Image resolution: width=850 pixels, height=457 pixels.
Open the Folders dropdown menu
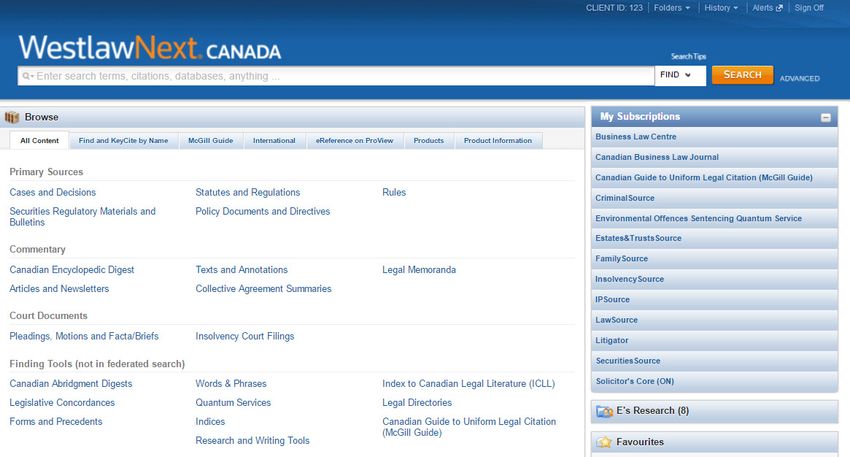click(x=672, y=8)
